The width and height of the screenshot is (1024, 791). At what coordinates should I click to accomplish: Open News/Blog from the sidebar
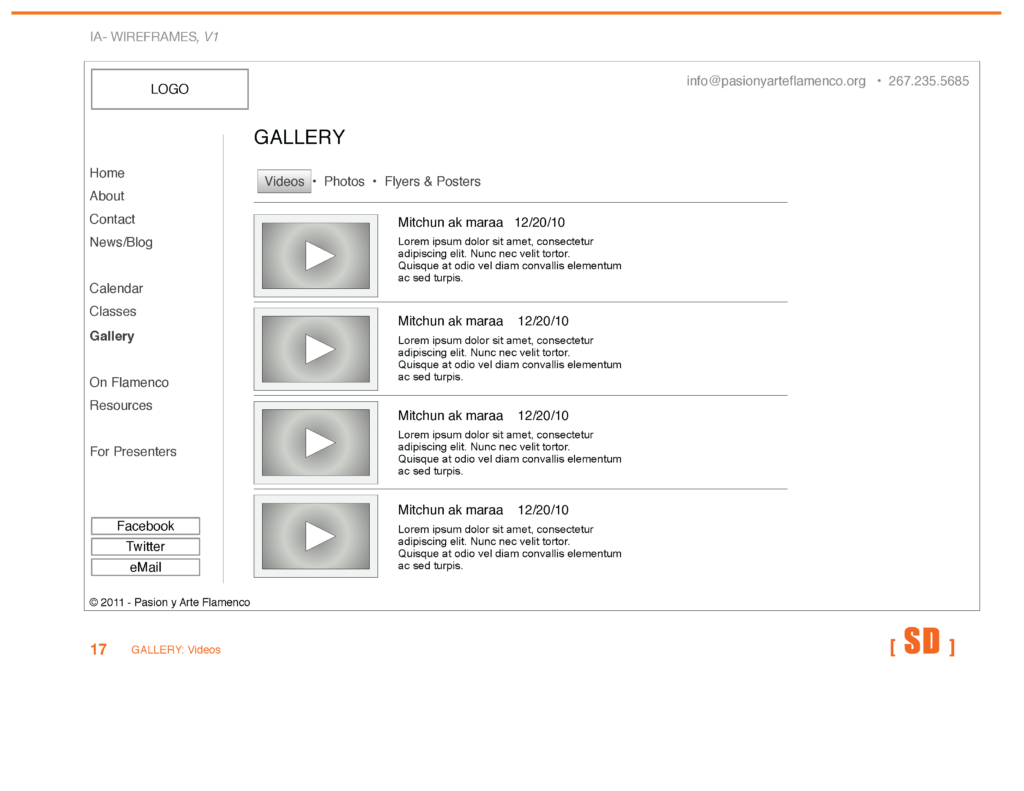click(121, 242)
